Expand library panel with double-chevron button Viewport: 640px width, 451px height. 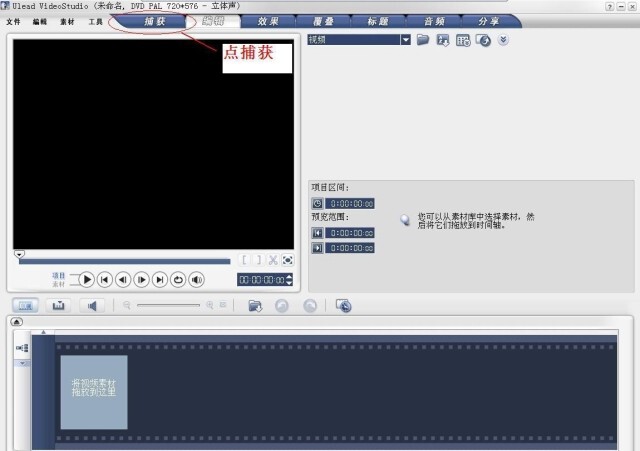[x=503, y=40]
